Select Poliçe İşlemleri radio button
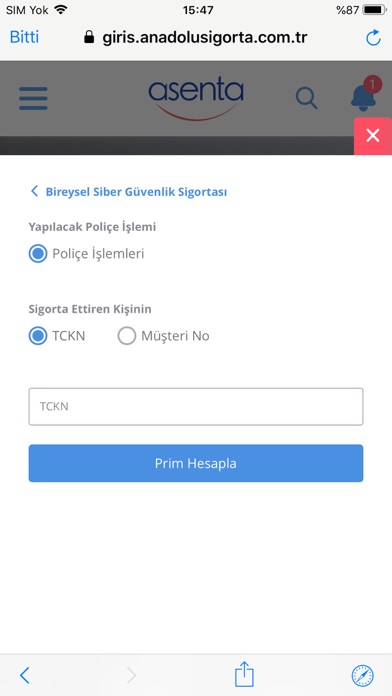392x696 pixels. (x=38, y=254)
